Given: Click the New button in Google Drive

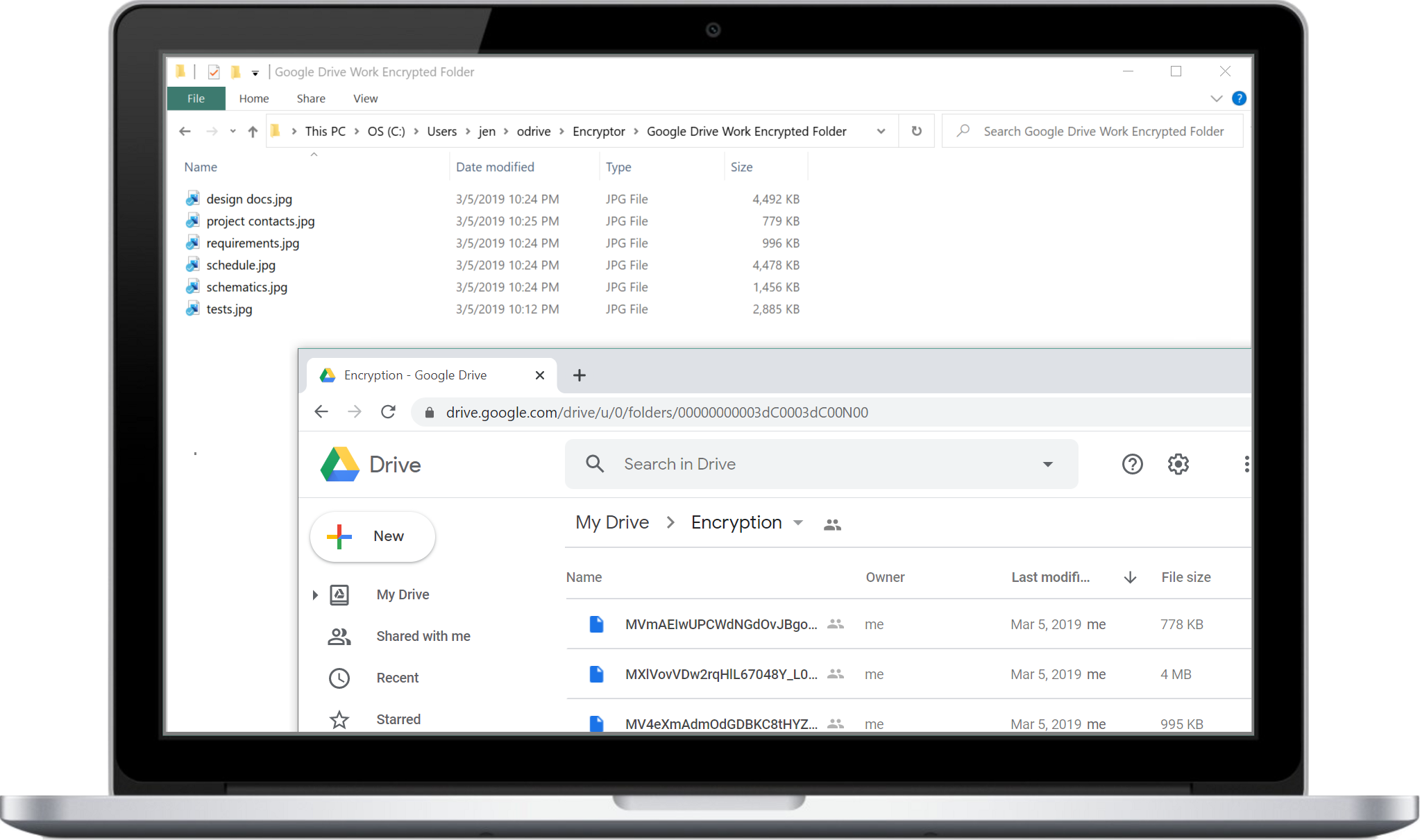Looking at the screenshot, I should 373,536.
